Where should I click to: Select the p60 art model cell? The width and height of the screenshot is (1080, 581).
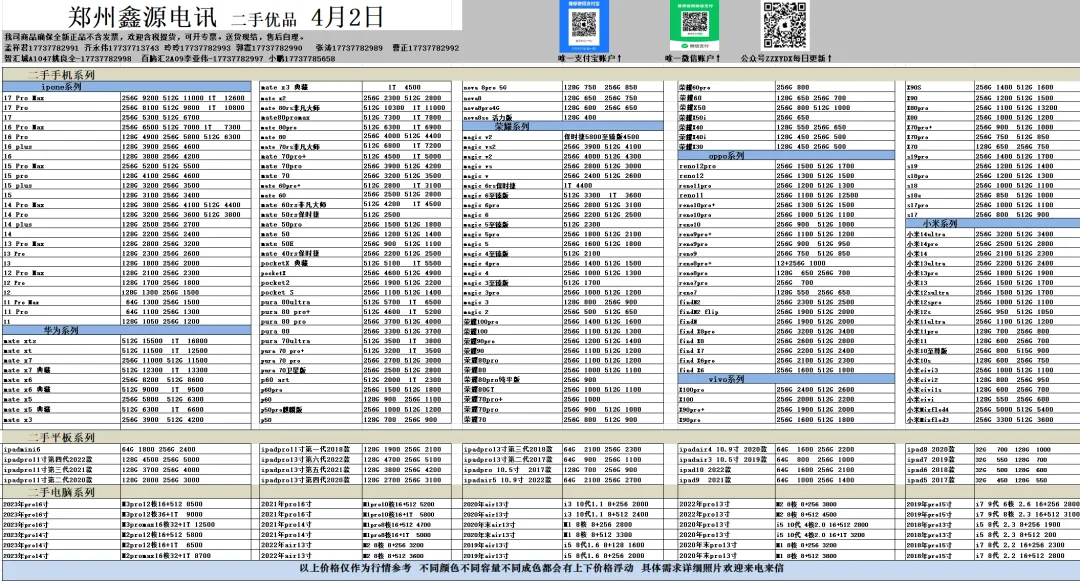click(x=311, y=379)
